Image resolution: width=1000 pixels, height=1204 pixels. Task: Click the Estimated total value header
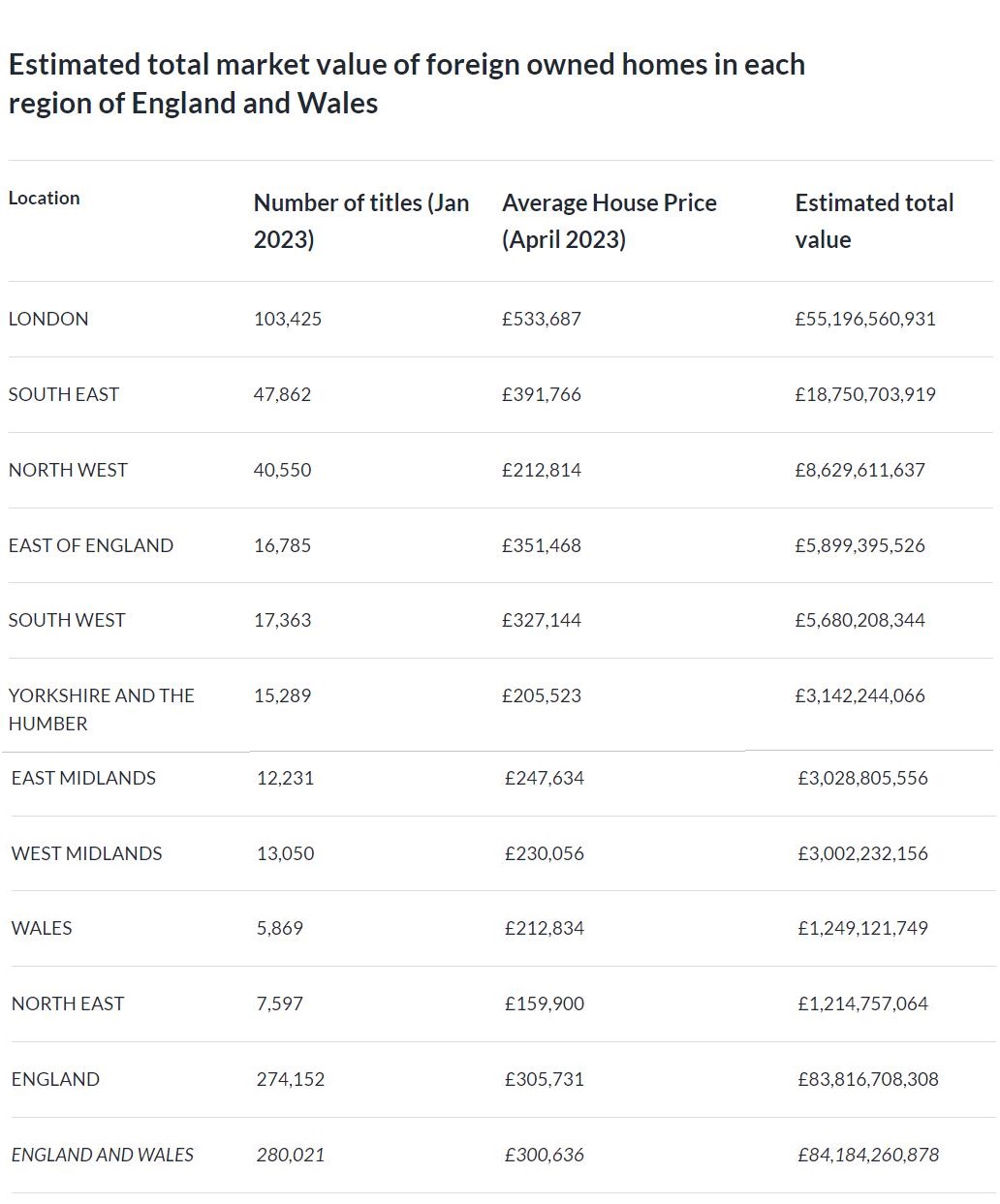tap(874, 221)
